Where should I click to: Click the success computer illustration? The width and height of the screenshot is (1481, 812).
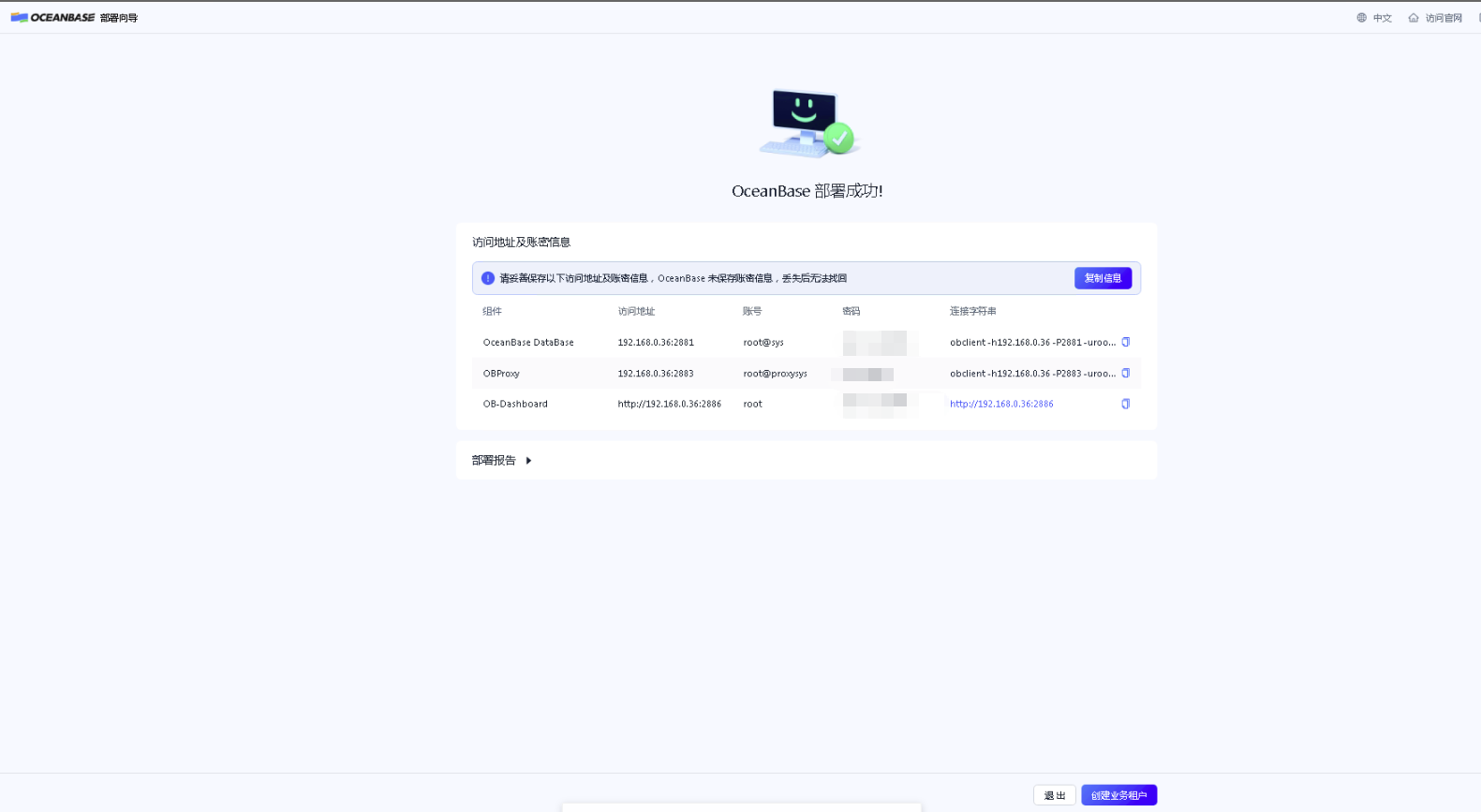(808, 124)
